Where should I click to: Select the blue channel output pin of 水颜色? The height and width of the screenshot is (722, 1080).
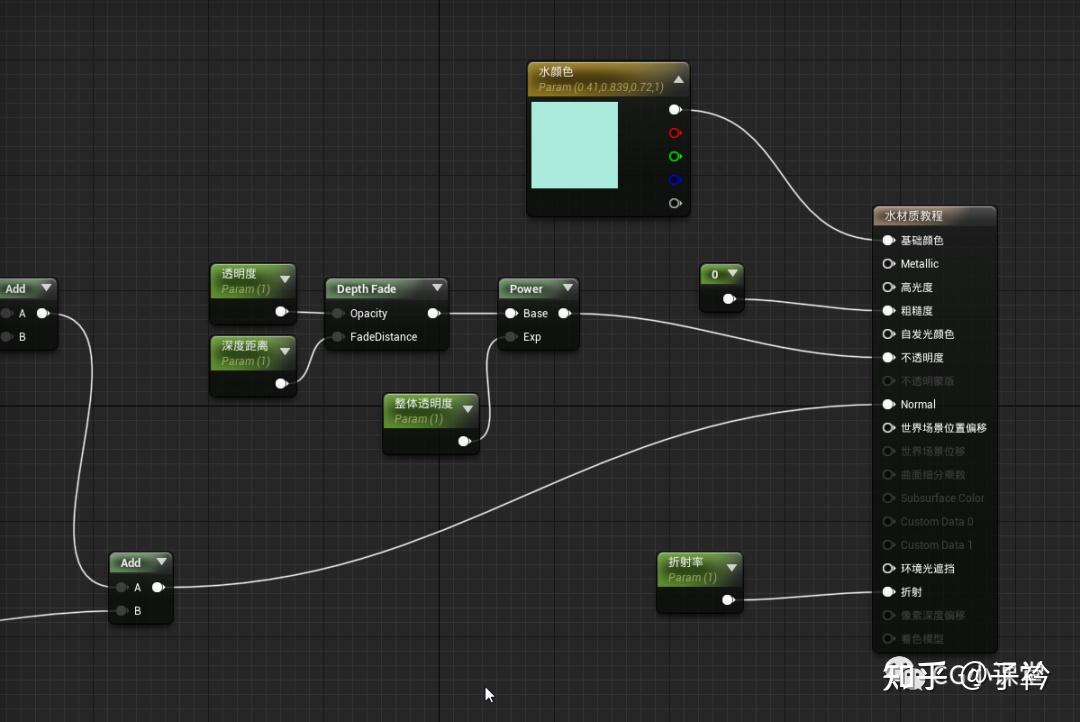click(675, 179)
